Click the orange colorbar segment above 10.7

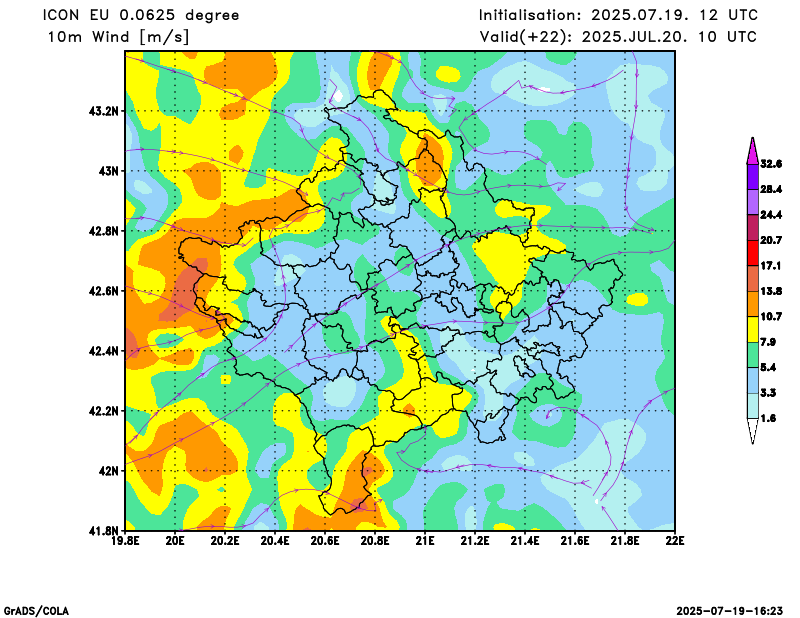(x=753, y=304)
